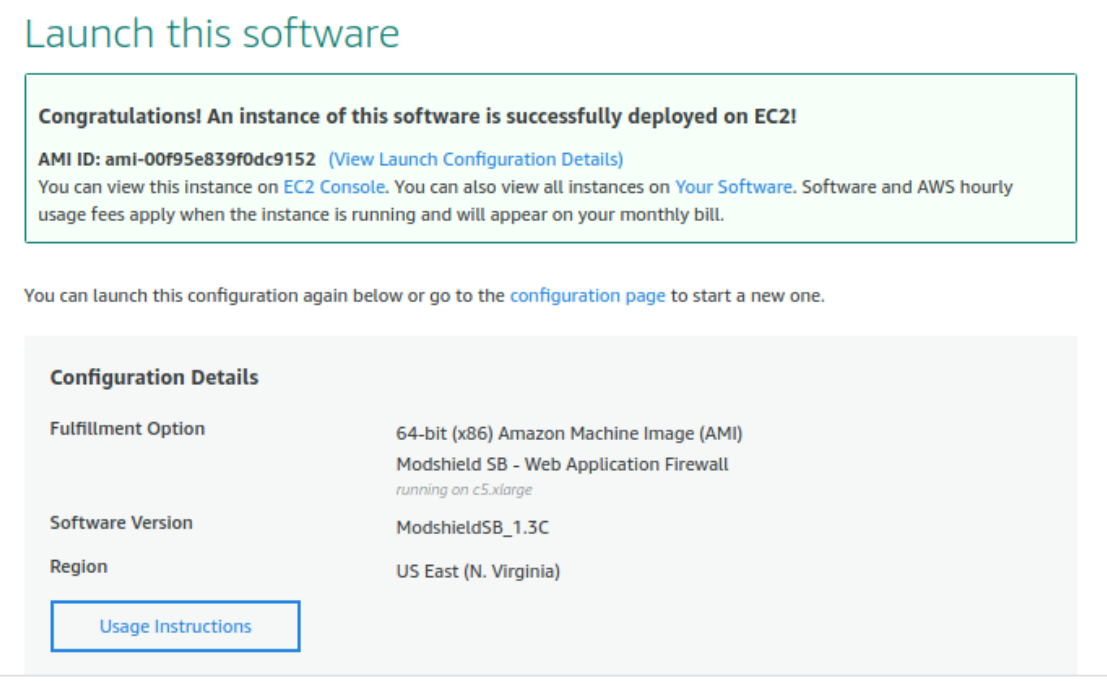Click the US East (N. Virginia) value

478,572
